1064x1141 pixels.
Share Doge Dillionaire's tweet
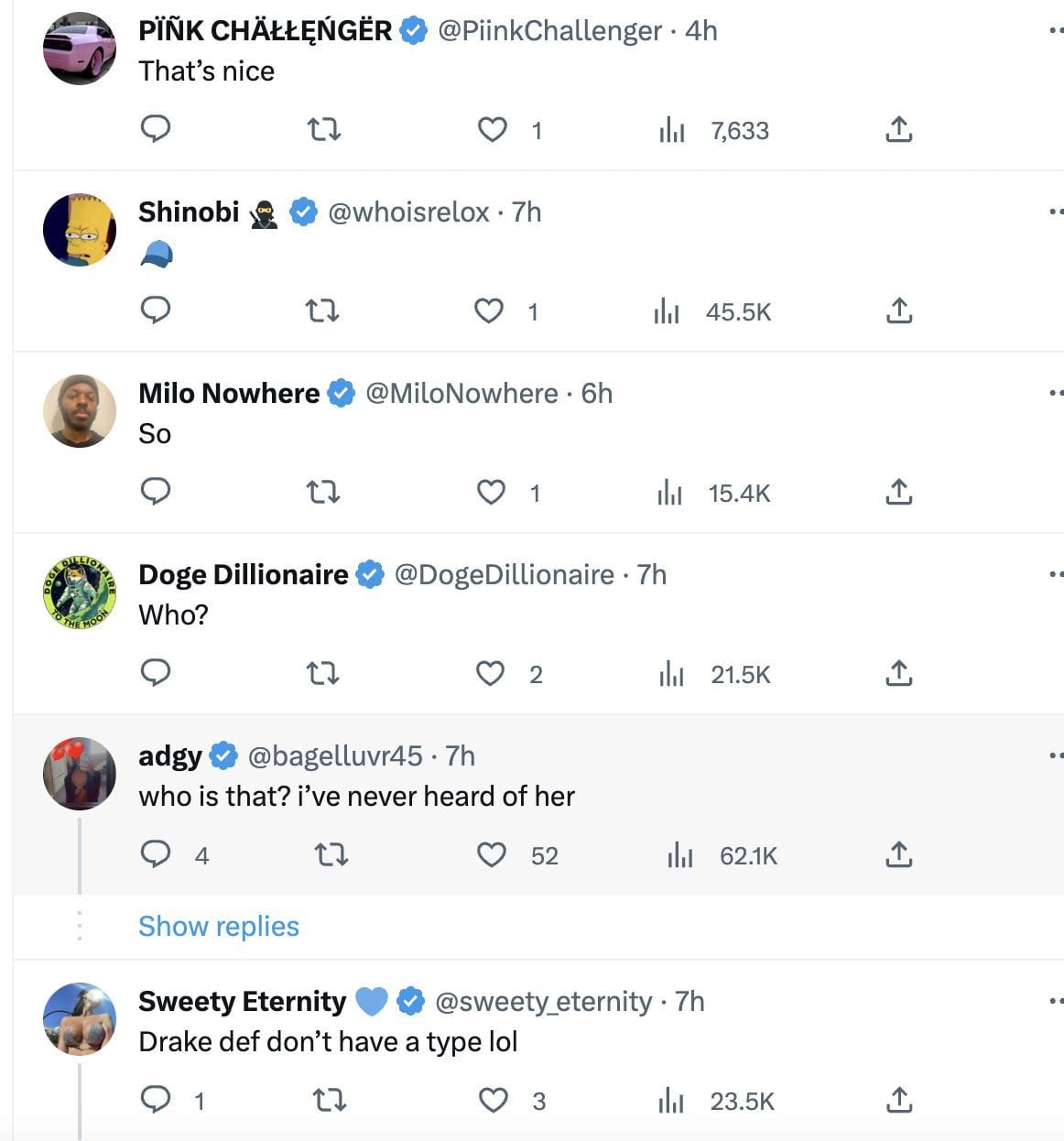pos(899,674)
